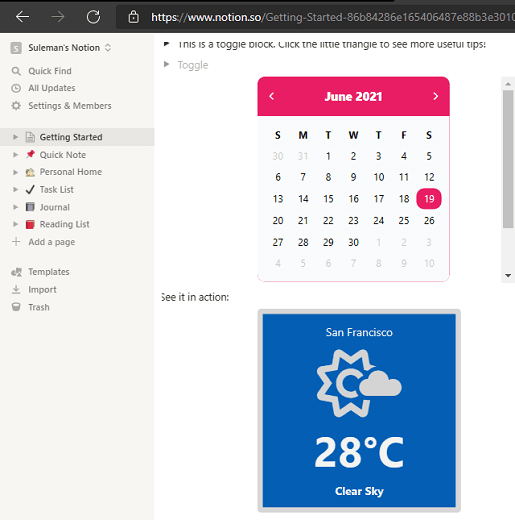Open All Updates

52,88
